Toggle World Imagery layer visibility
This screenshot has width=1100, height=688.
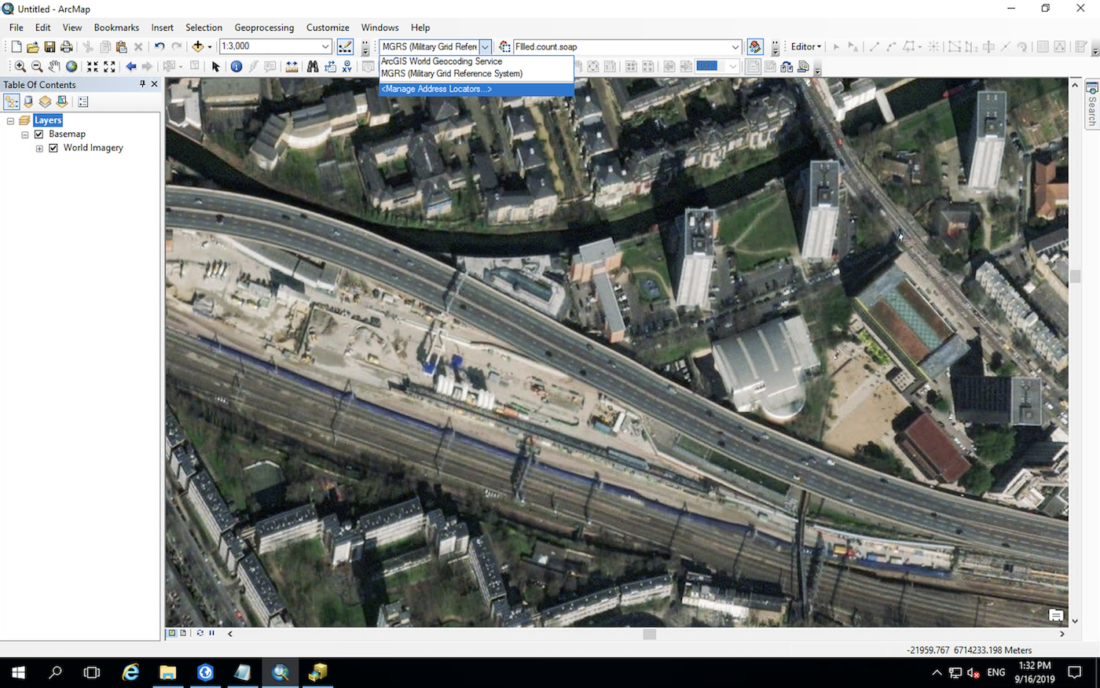(x=54, y=148)
